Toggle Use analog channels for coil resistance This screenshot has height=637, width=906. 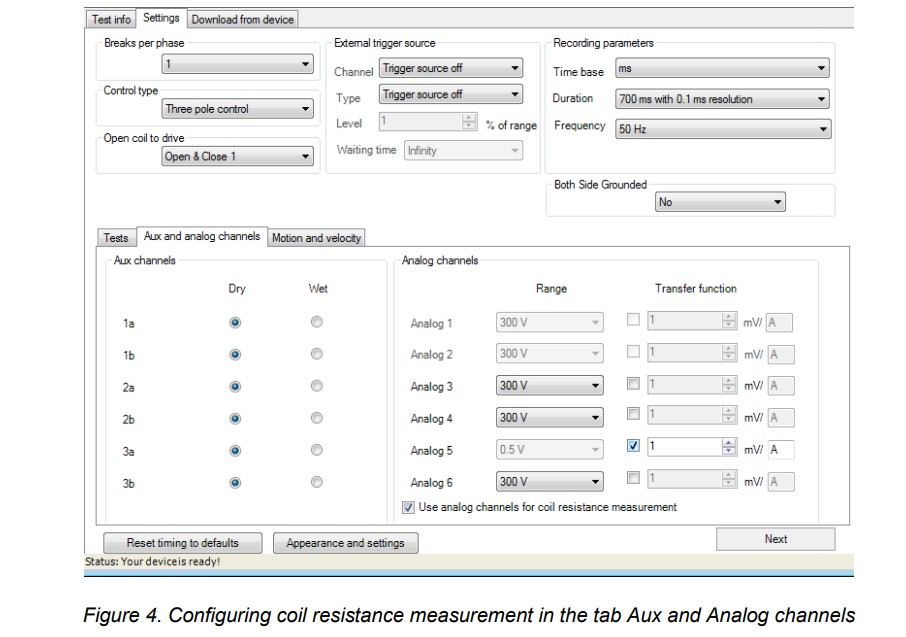(408, 507)
